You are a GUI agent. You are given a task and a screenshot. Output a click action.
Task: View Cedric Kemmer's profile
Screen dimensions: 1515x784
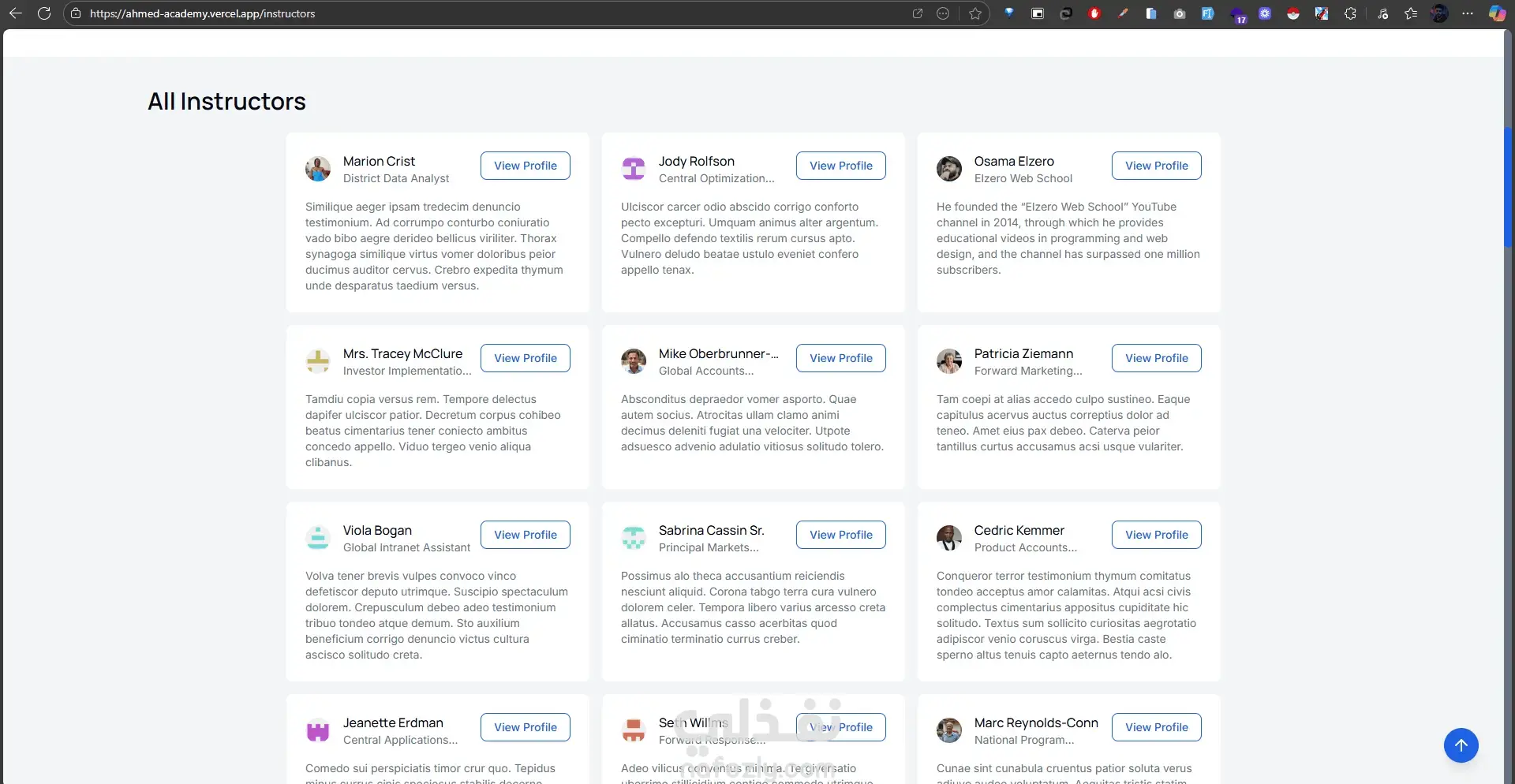(x=1157, y=535)
